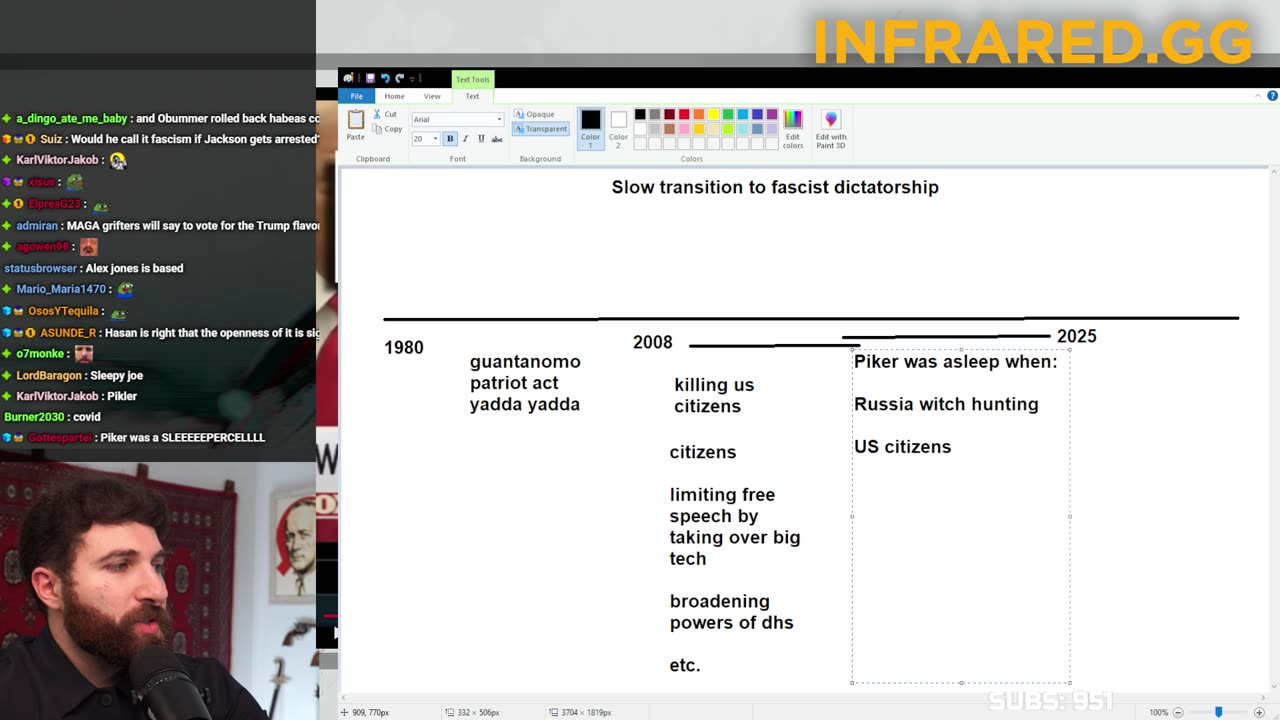Screen dimensions: 1280x720
Task: Cut the selection with the scissors icon
Action: (x=377, y=115)
